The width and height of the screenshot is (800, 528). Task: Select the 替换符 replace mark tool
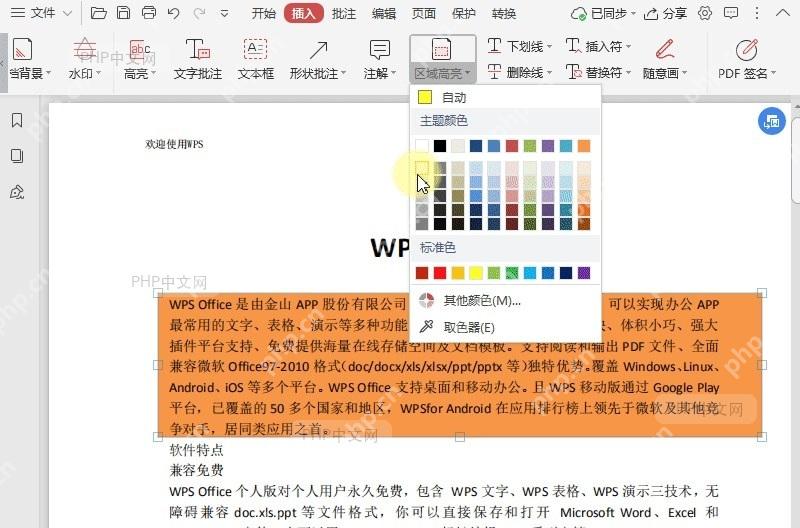pyautogui.click(x=598, y=72)
